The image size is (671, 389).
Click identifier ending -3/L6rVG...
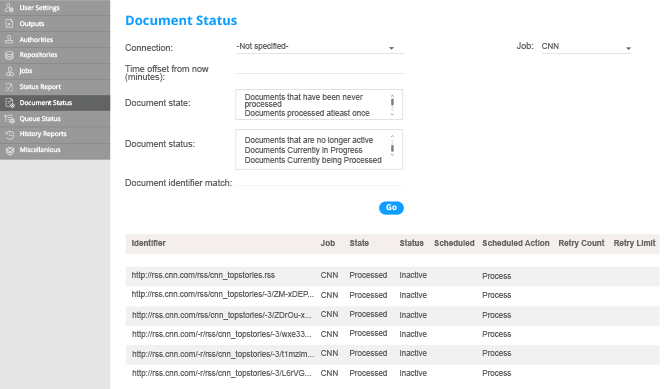coord(222,373)
